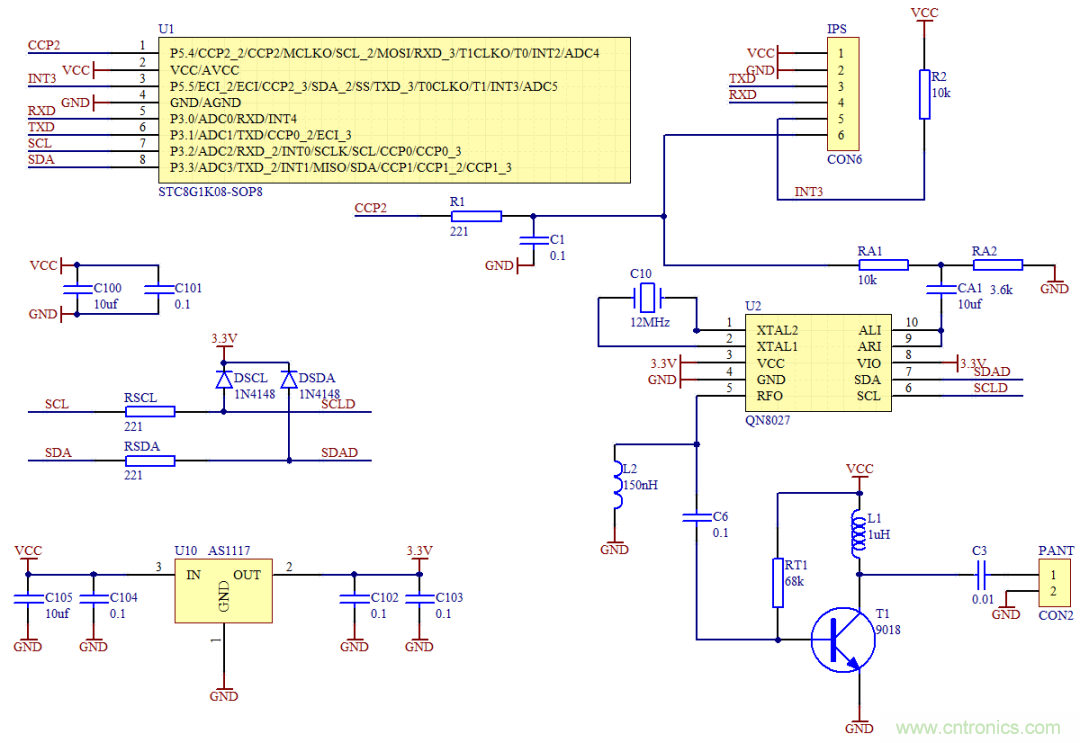The width and height of the screenshot is (1080, 743).
Task: Select the C1 0.1 capacitor symbol
Action: click(x=534, y=243)
